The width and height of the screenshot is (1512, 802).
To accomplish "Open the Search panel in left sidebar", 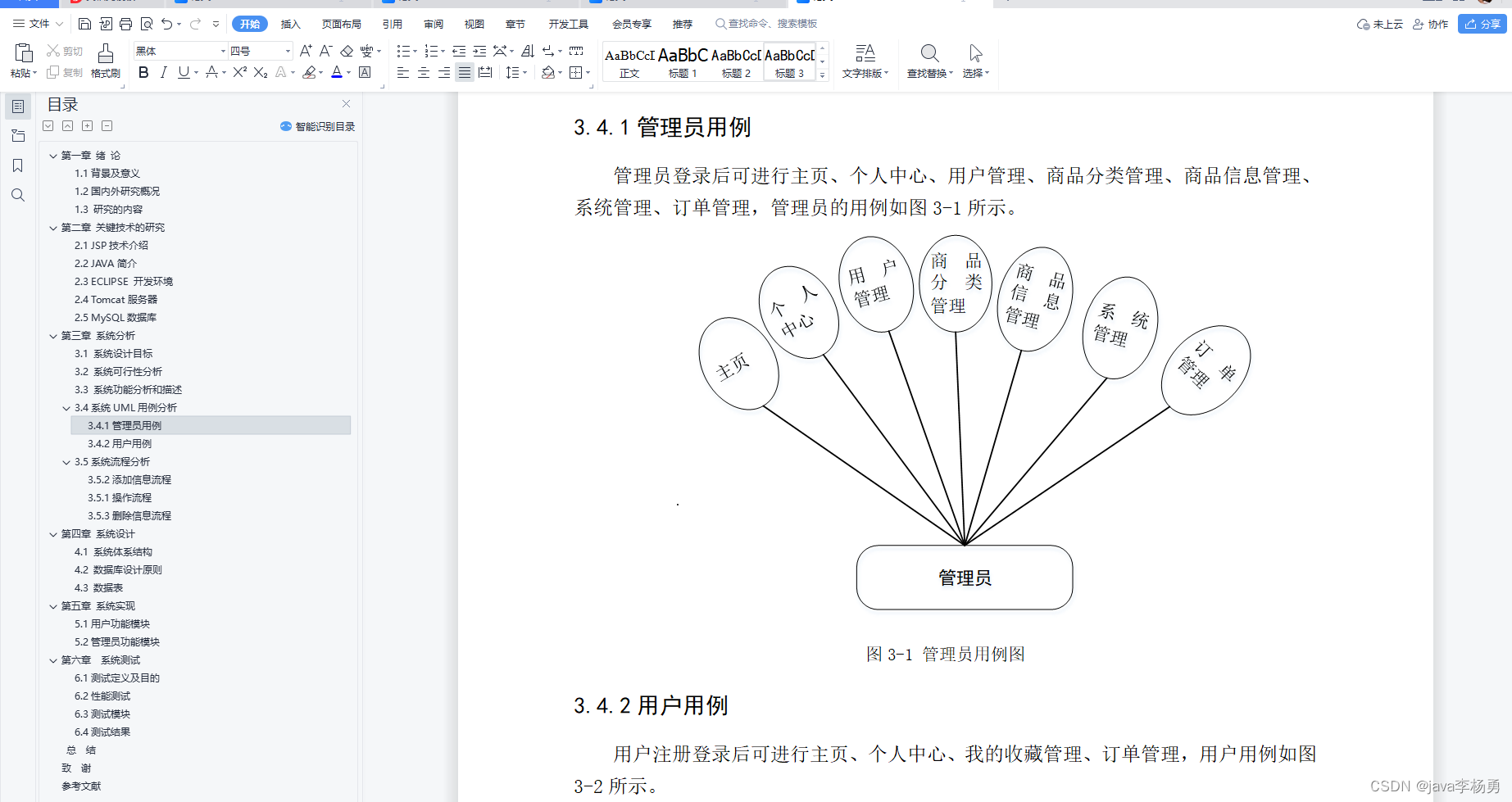I will click(18, 195).
